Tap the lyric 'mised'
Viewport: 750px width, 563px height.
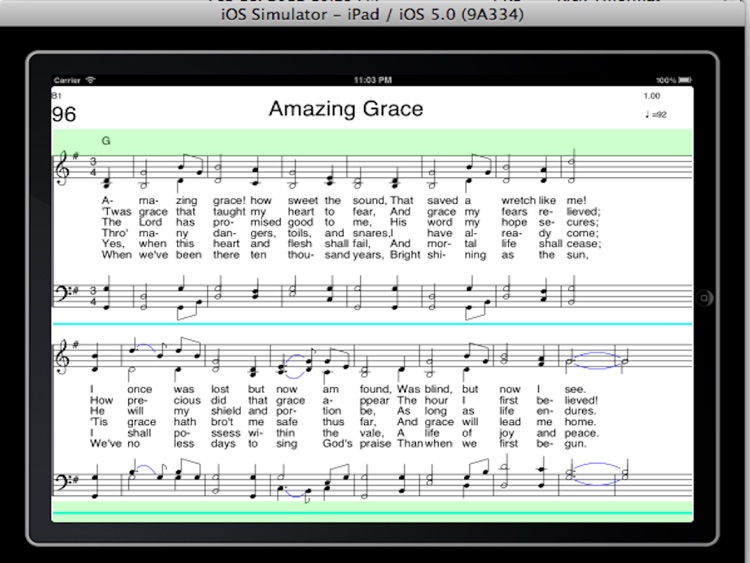[265, 222]
